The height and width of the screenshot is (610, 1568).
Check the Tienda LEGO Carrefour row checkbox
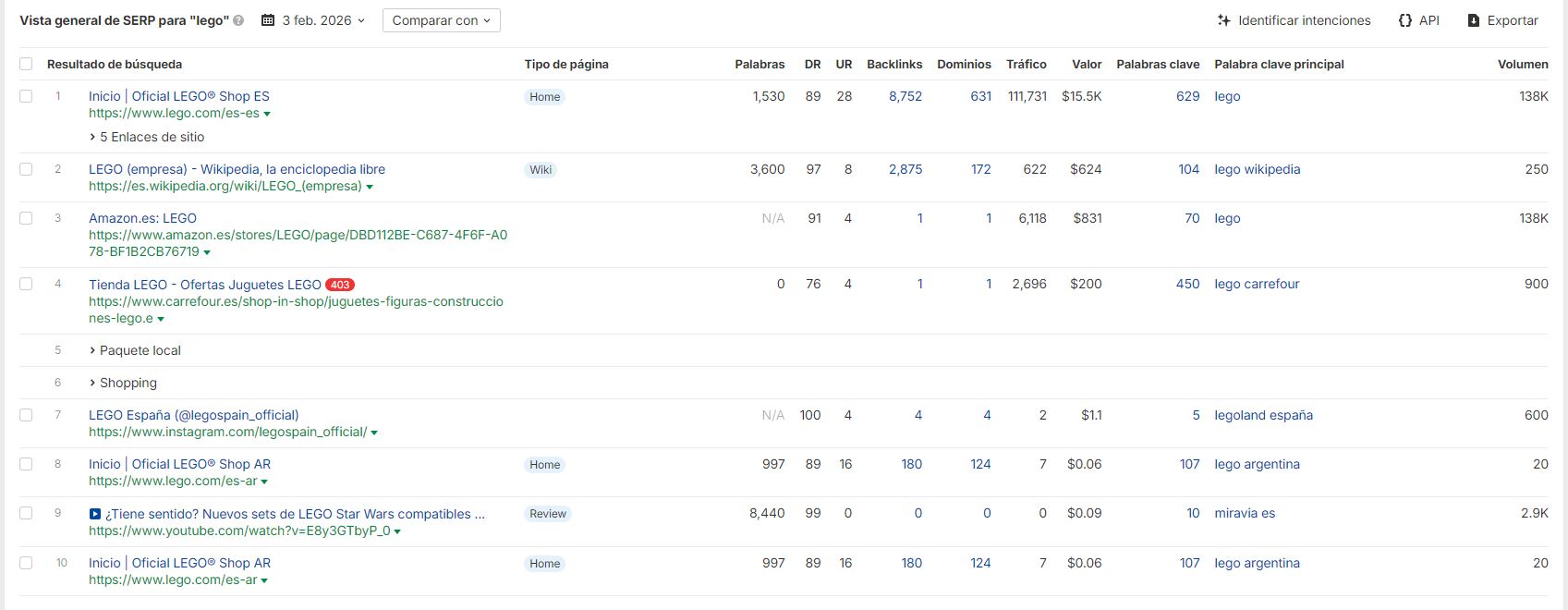click(26, 284)
